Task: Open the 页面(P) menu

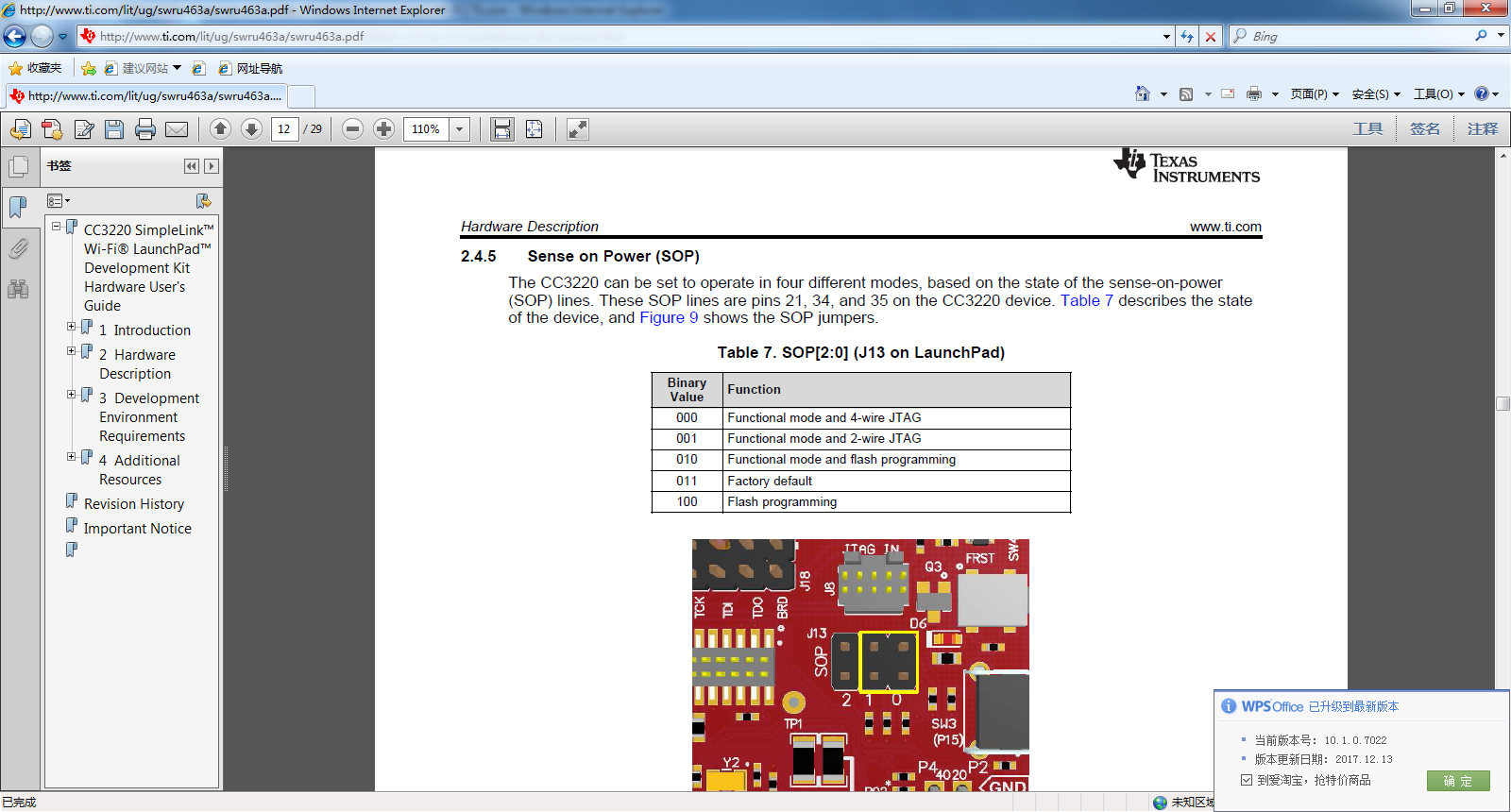Action: point(1315,93)
